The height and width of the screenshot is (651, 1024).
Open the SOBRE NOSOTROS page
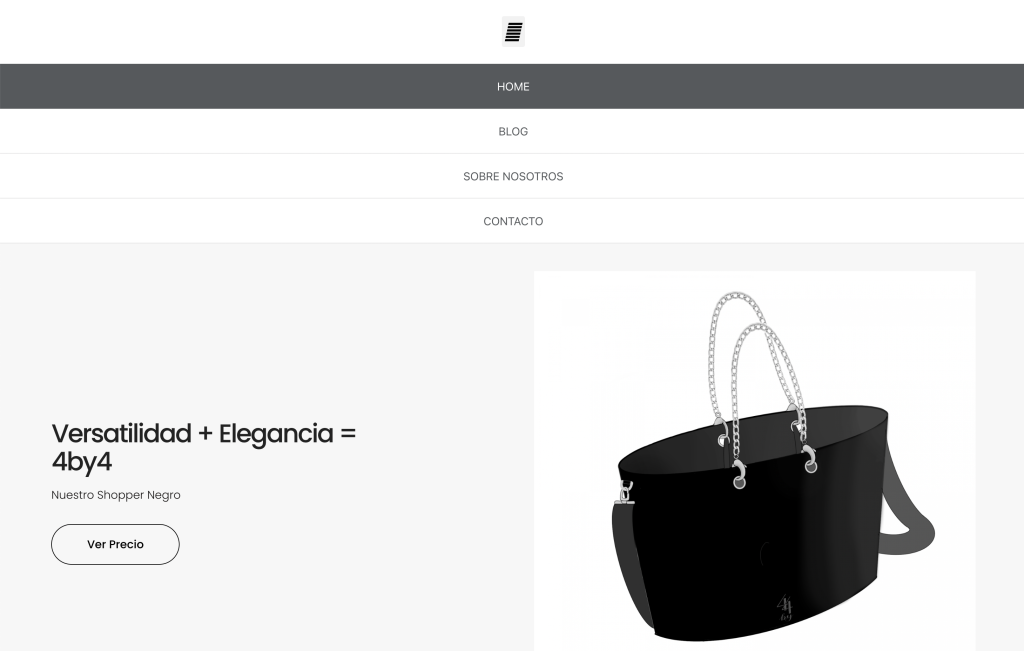[512, 176]
